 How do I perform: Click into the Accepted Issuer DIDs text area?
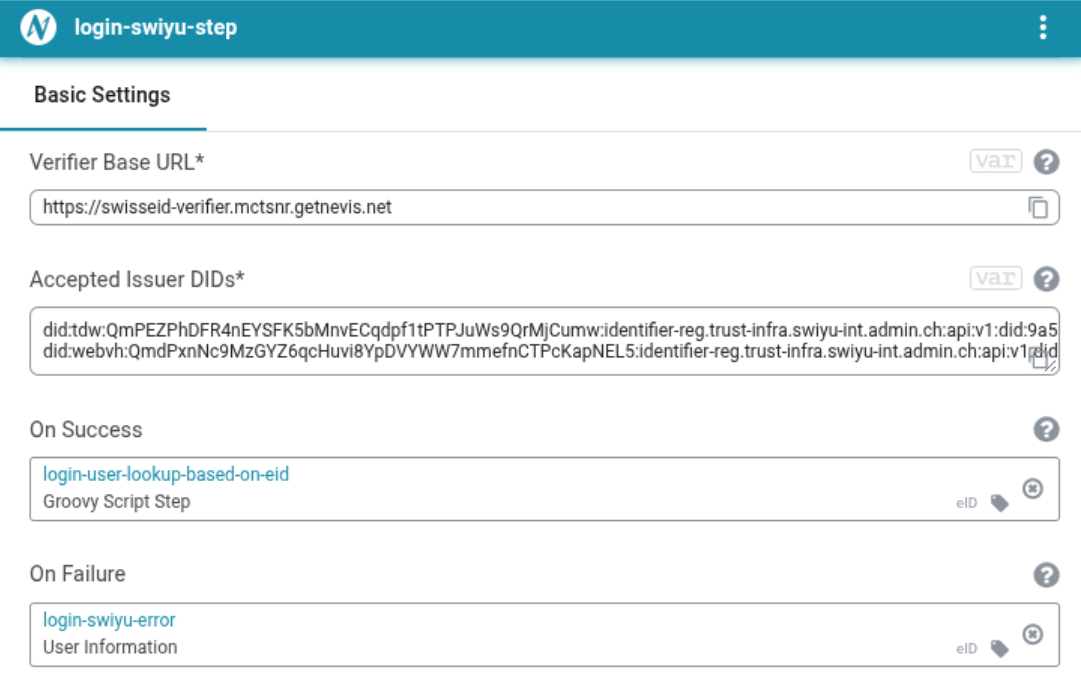[531, 341]
